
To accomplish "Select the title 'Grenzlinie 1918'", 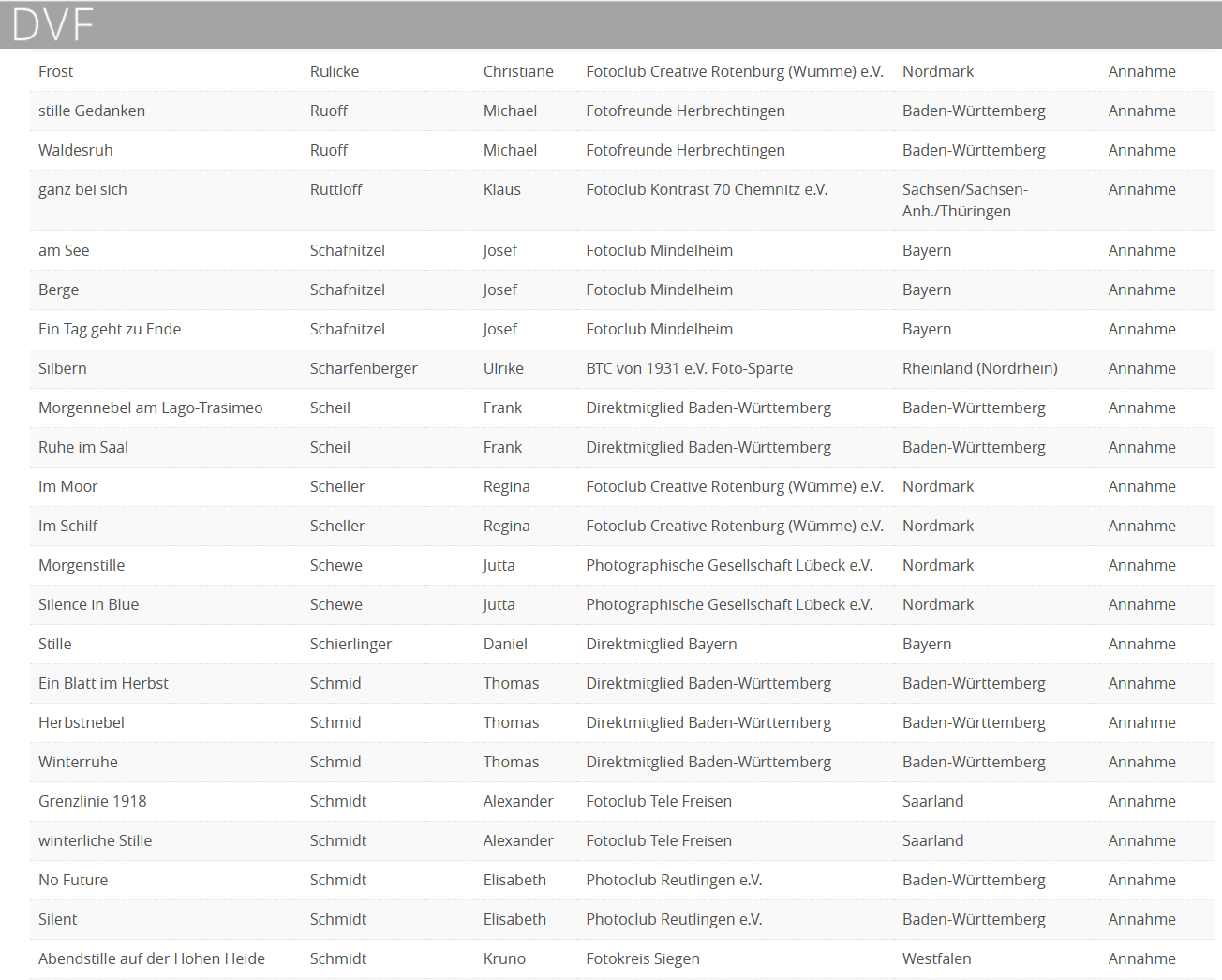I will [92, 801].
